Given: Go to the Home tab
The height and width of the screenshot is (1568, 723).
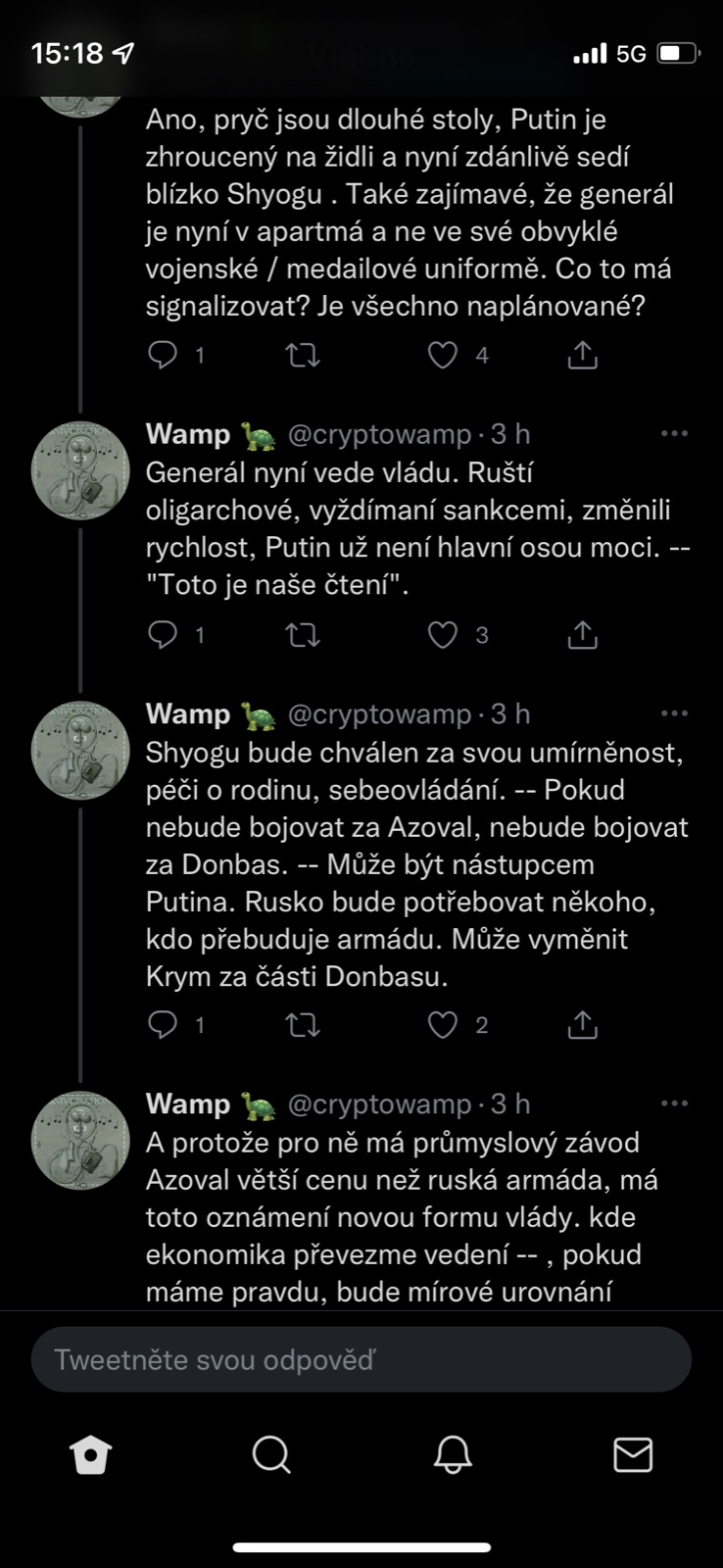Looking at the screenshot, I should pyautogui.click(x=91, y=1455).
